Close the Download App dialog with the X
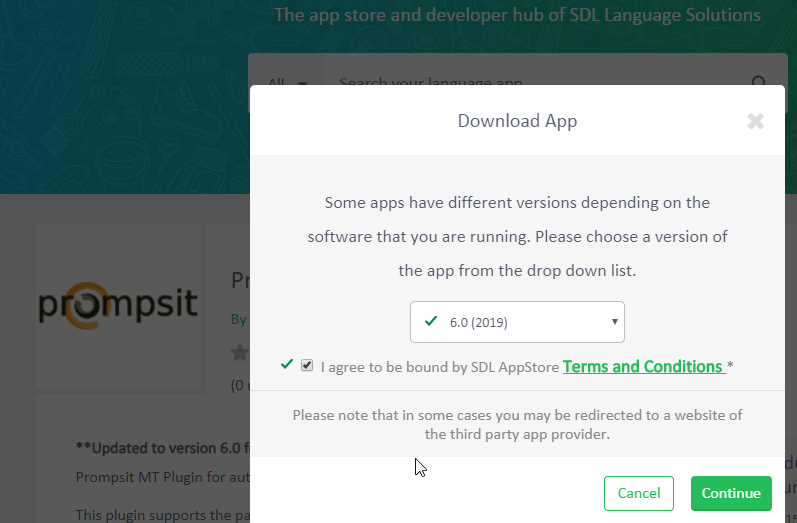Viewport: 797px width, 523px height. [x=755, y=121]
